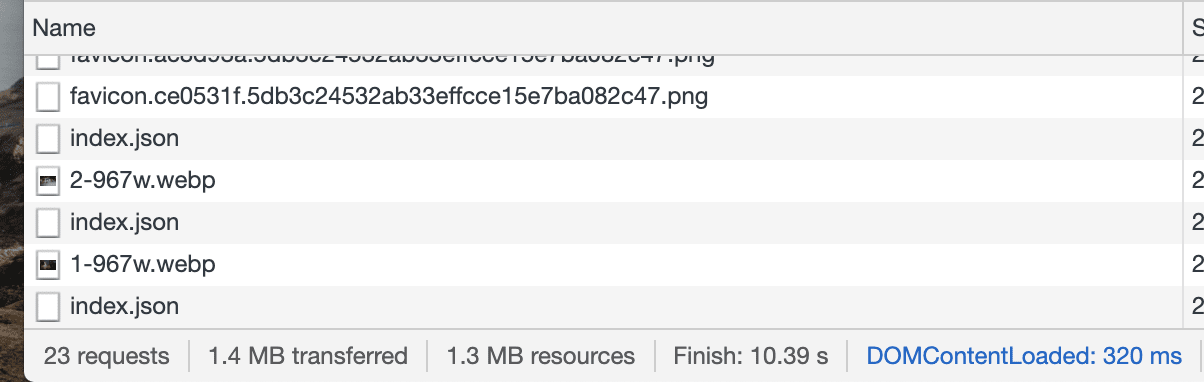Select index.json between the two webp files
1204x382 pixels.
124,223
